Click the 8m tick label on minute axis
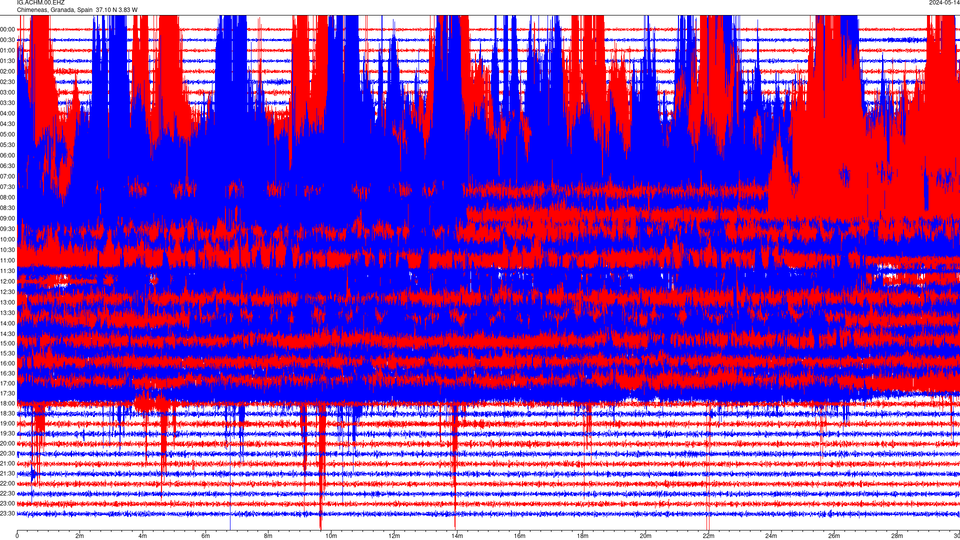 coord(268,536)
